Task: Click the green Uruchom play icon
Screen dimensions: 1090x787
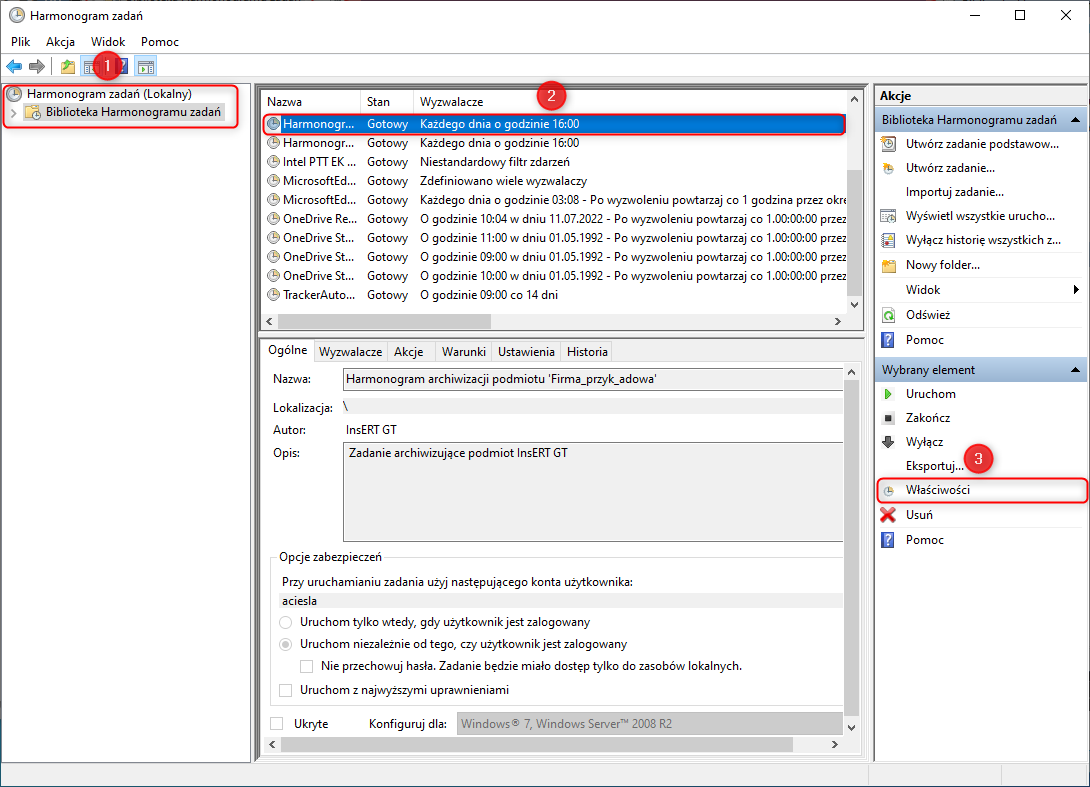Action: click(x=888, y=394)
